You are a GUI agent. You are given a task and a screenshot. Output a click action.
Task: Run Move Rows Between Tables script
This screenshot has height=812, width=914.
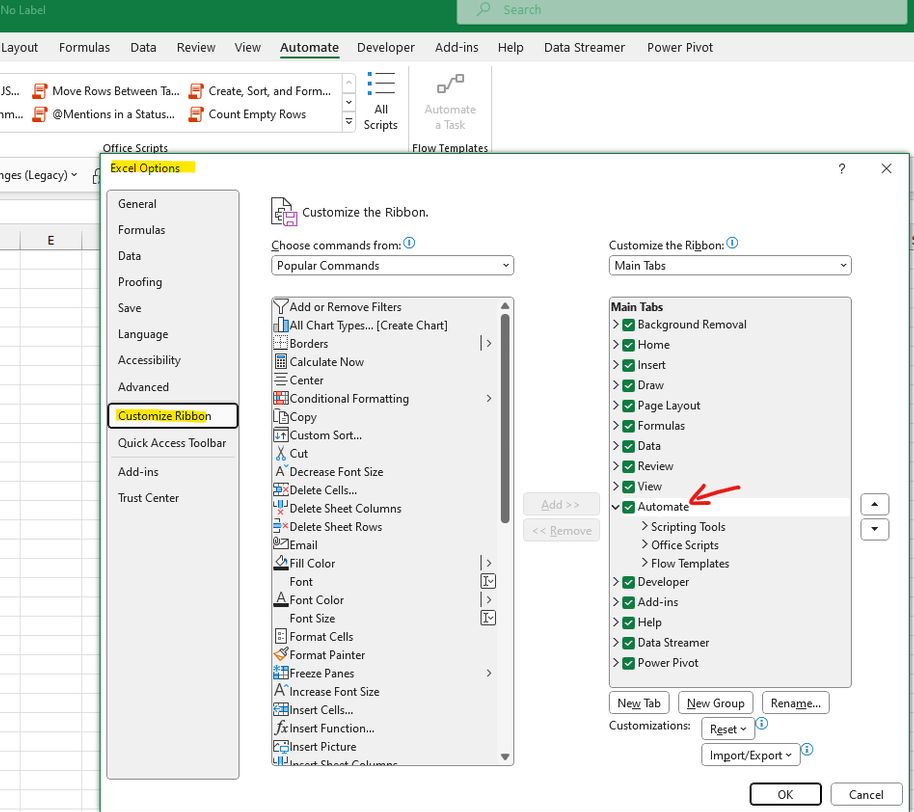point(106,91)
